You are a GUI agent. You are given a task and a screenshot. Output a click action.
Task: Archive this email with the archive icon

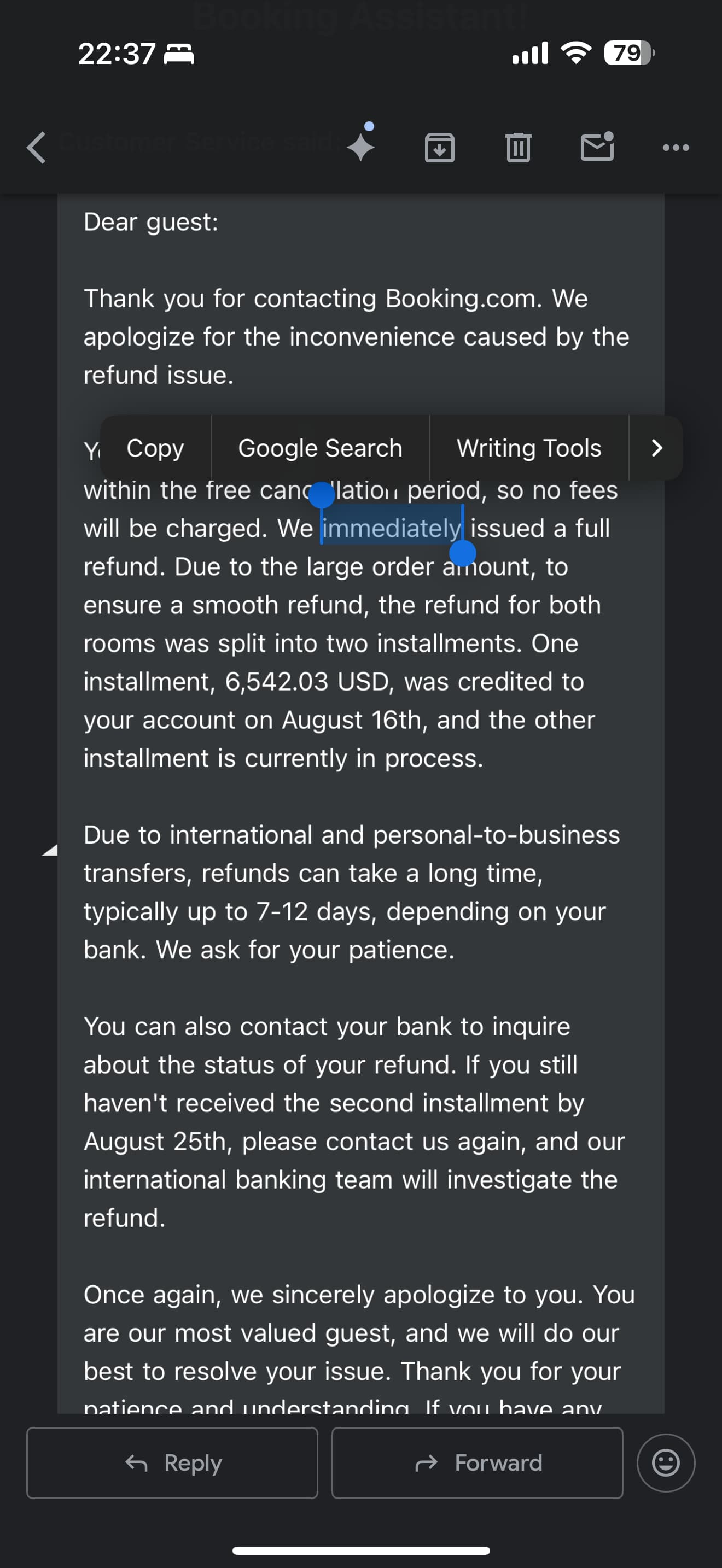click(440, 147)
